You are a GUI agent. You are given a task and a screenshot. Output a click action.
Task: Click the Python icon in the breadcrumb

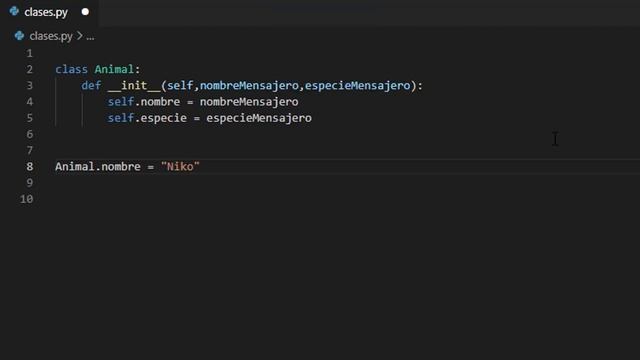click(19, 36)
